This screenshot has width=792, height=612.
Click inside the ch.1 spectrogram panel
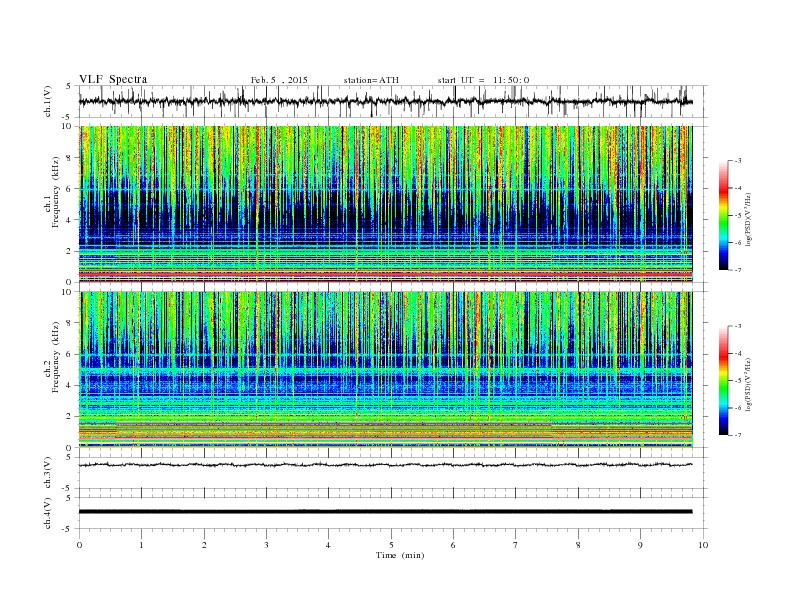(x=386, y=204)
